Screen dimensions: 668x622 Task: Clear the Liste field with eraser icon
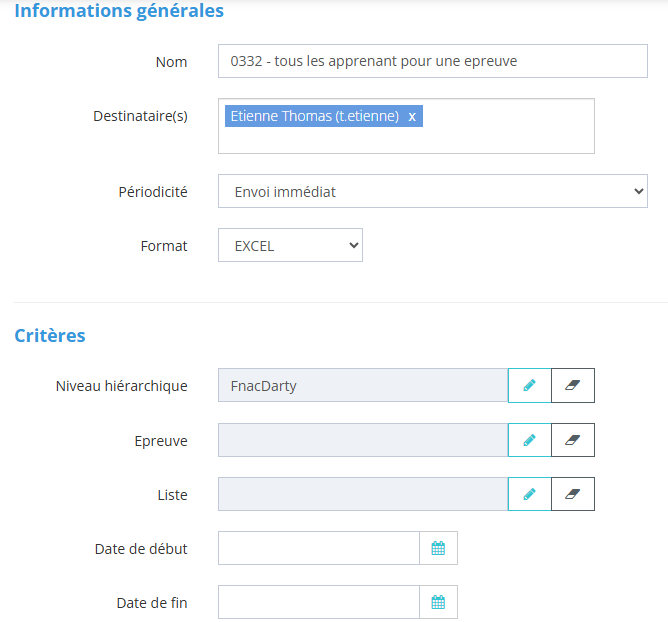(x=573, y=494)
